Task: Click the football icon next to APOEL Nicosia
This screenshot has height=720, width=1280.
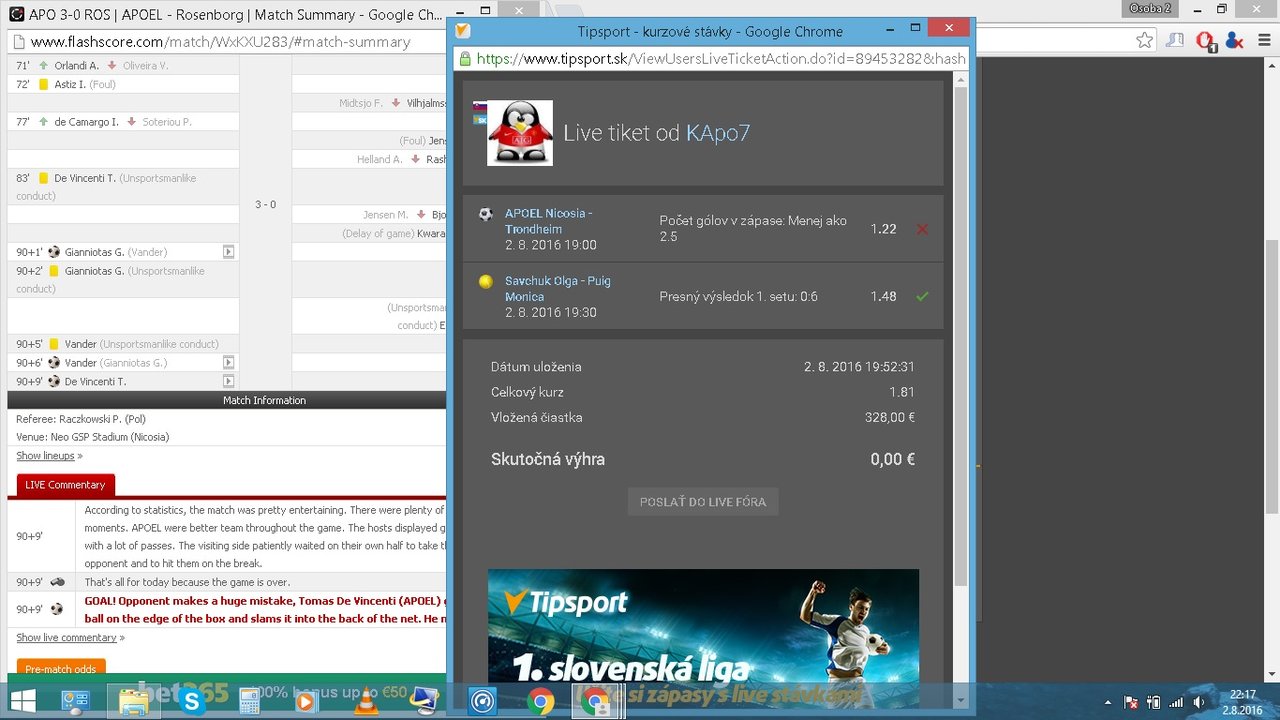Action: point(486,214)
